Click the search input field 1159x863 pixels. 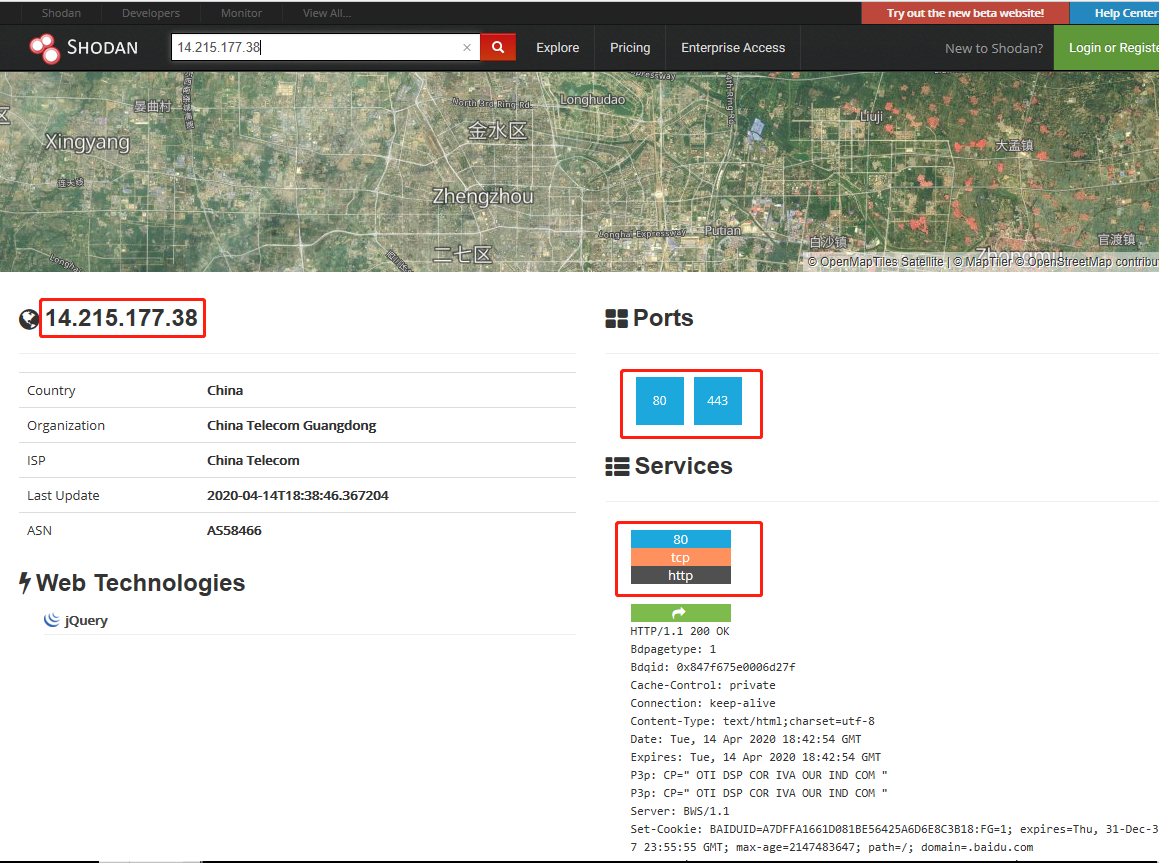tap(325, 47)
